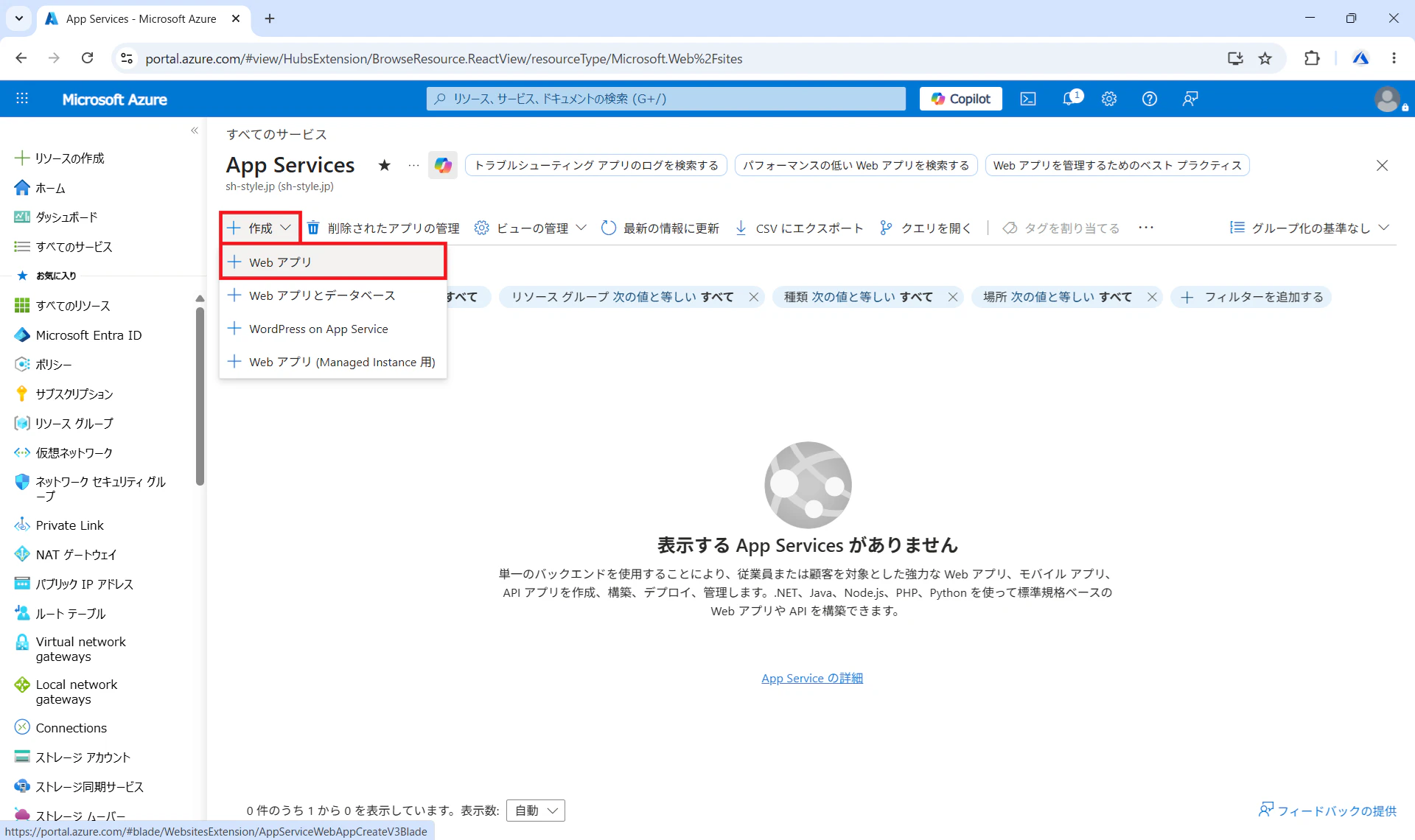This screenshot has width=1415, height=840.
Task: Remove the 場所 filter pill
Action: click(x=1151, y=297)
